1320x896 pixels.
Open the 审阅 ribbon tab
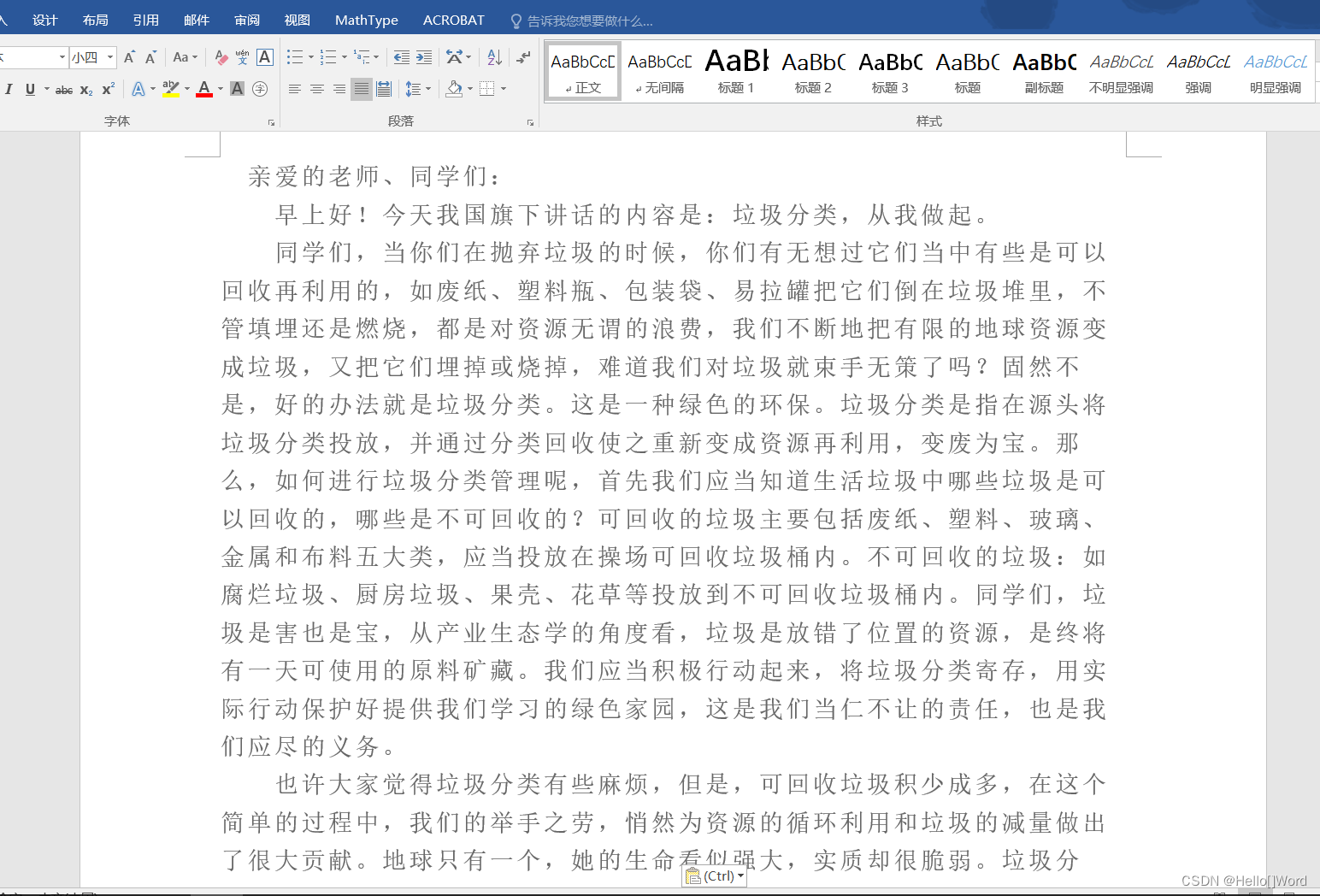point(247,21)
